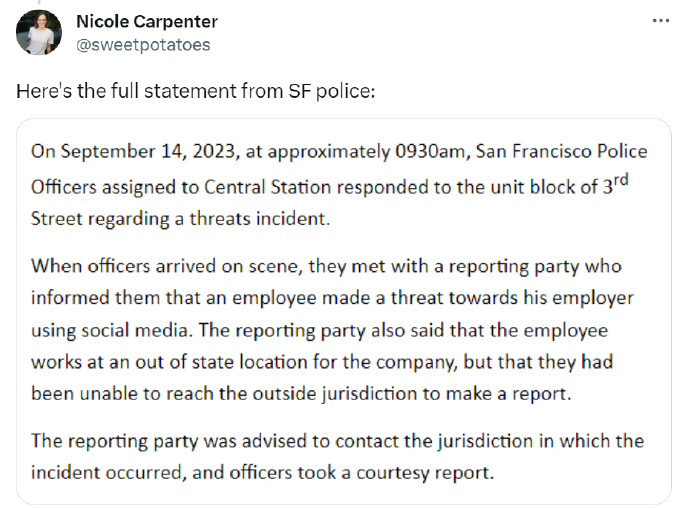Click the display name Nicole Carpenter

(147, 21)
